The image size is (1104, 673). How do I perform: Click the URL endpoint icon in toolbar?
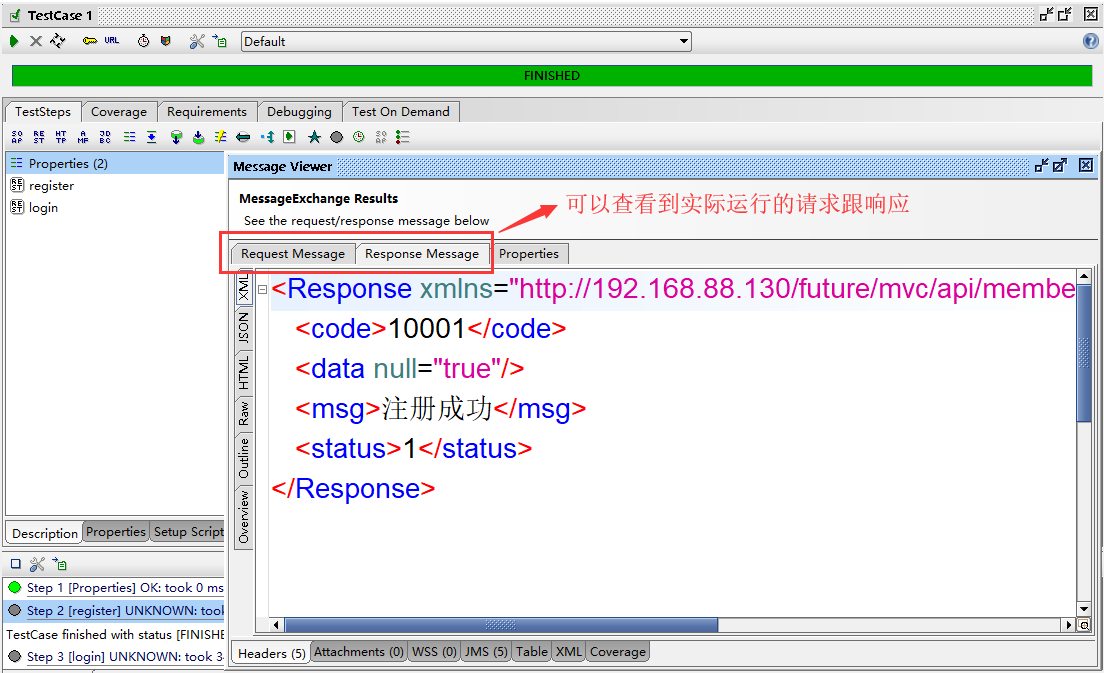111,41
